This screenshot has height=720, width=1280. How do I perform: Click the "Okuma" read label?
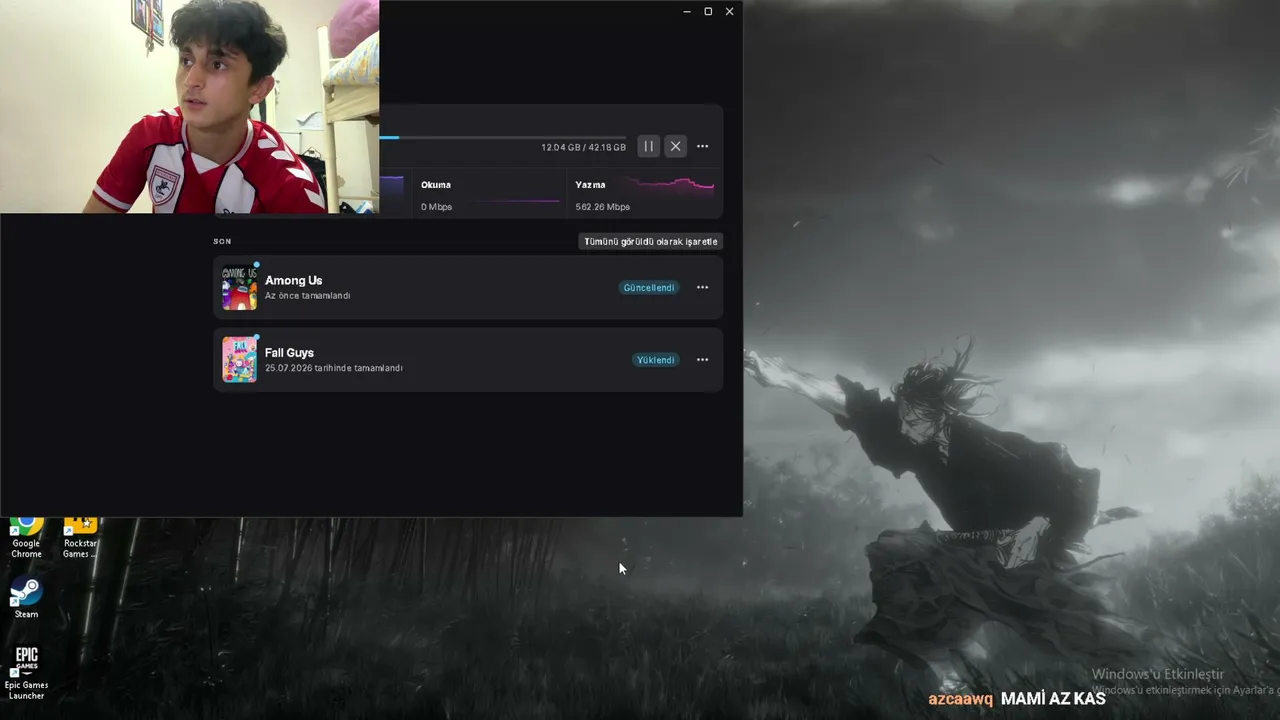[436, 185]
